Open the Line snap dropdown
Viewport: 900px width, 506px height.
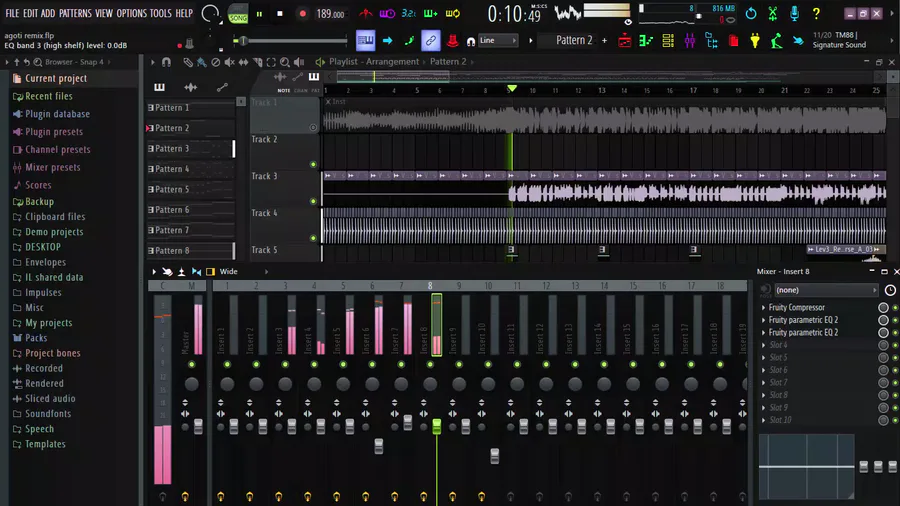pyautogui.click(x=498, y=40)
